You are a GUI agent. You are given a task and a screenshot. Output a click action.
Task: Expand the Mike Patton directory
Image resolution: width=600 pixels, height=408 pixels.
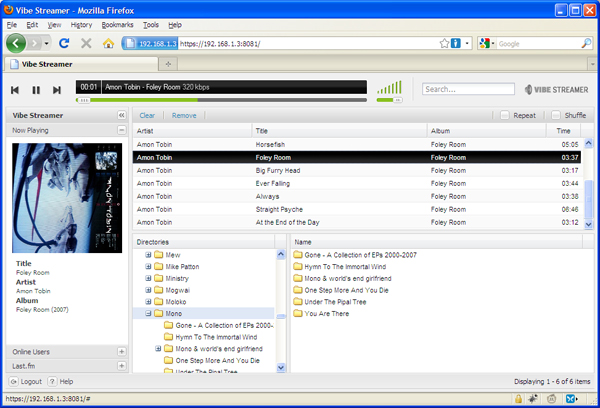point(148,266)
